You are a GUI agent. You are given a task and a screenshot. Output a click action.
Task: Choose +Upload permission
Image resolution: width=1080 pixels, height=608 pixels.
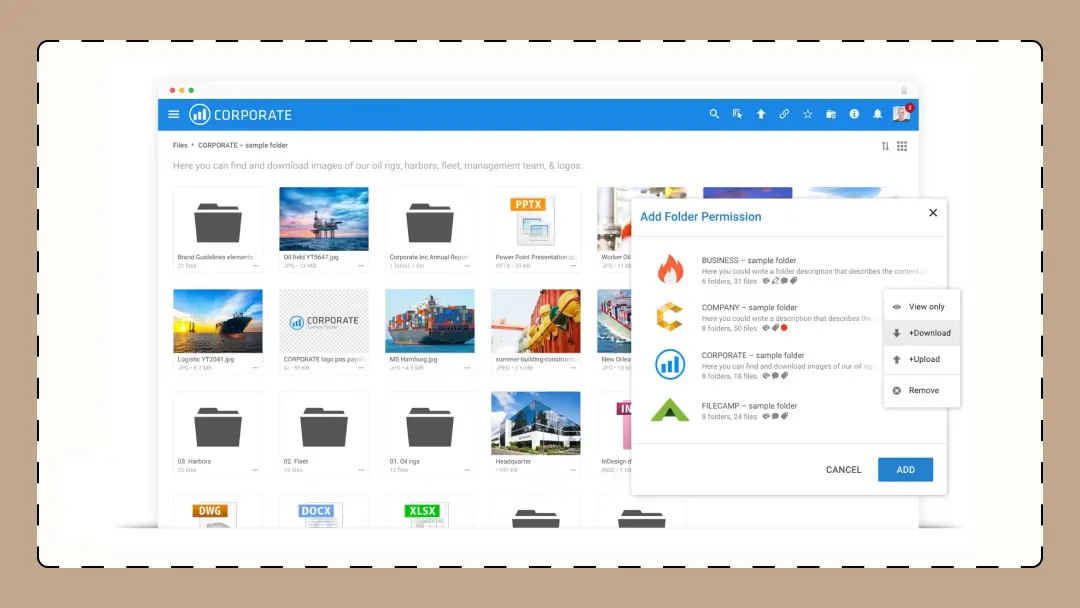tap(922, 359)
